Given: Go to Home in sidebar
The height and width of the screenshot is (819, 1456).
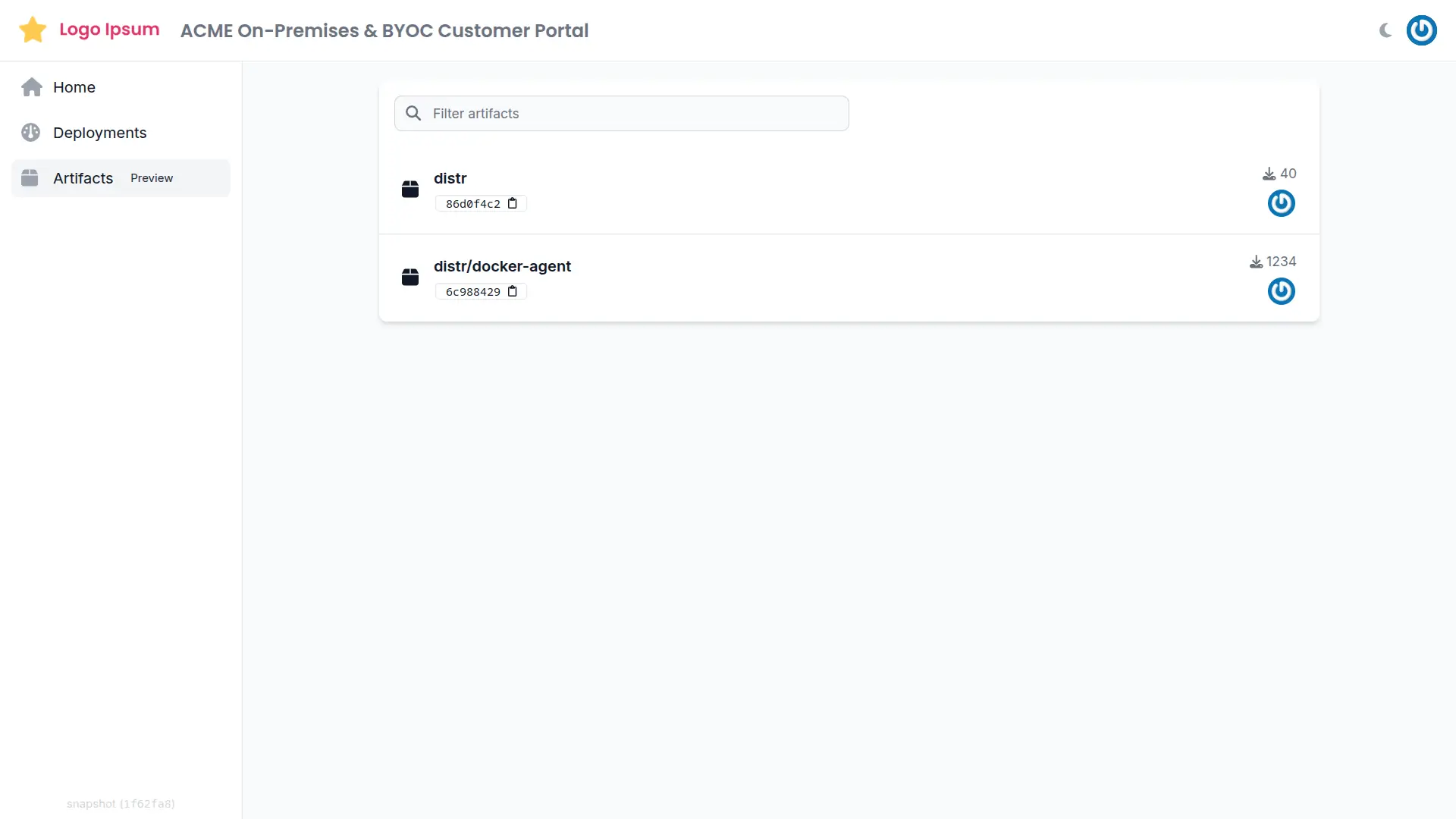Looking at the screenshot, I should coord(121,87).
